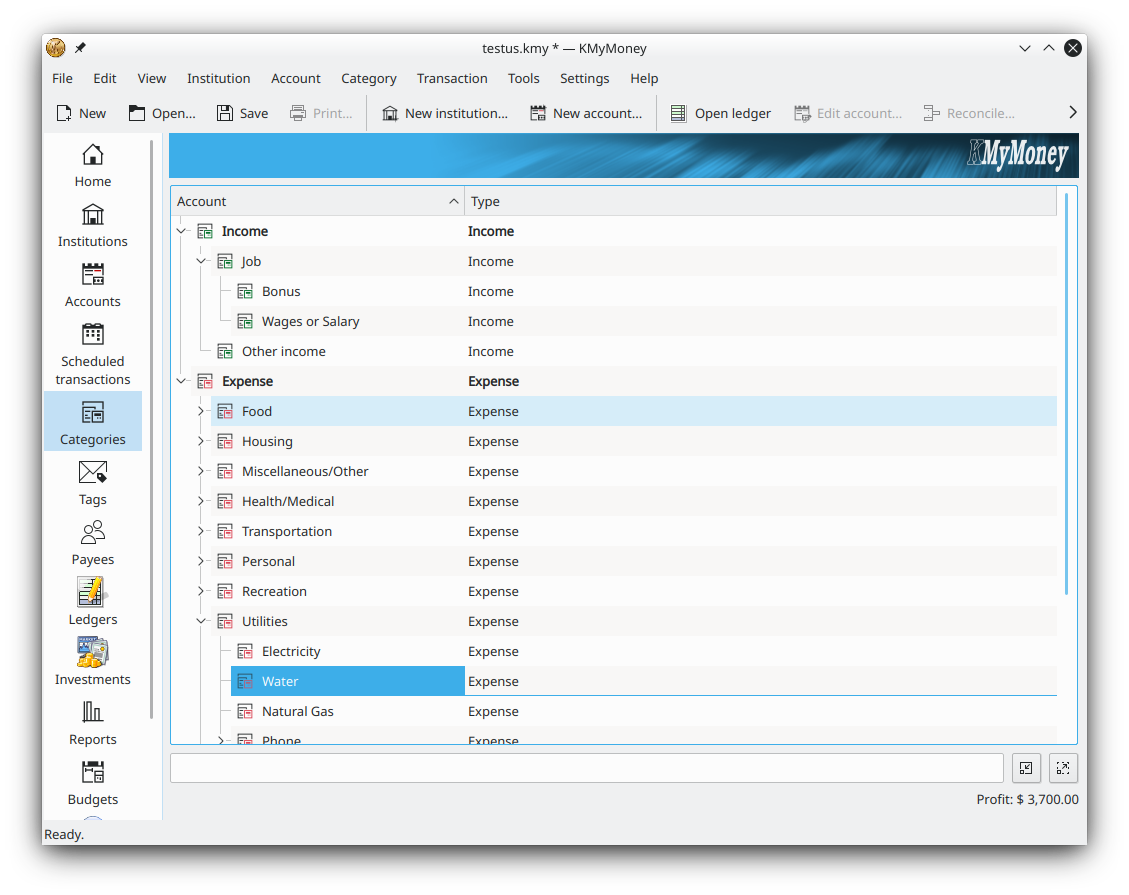Click the vertical scrollbar of category list
The image size is (1129, 895).
point(1067,400)
